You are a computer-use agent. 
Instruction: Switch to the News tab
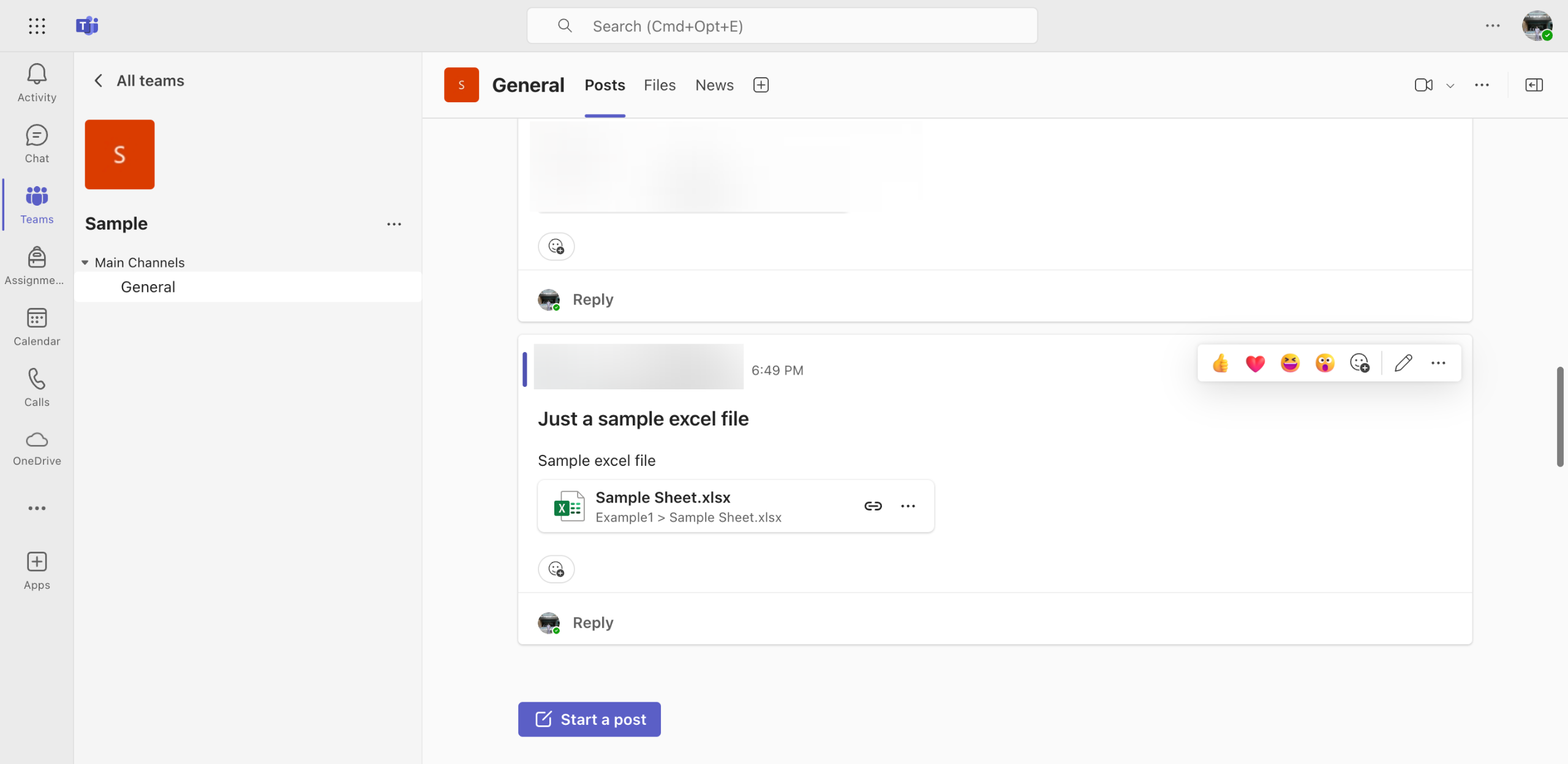(x=714, y=85)
